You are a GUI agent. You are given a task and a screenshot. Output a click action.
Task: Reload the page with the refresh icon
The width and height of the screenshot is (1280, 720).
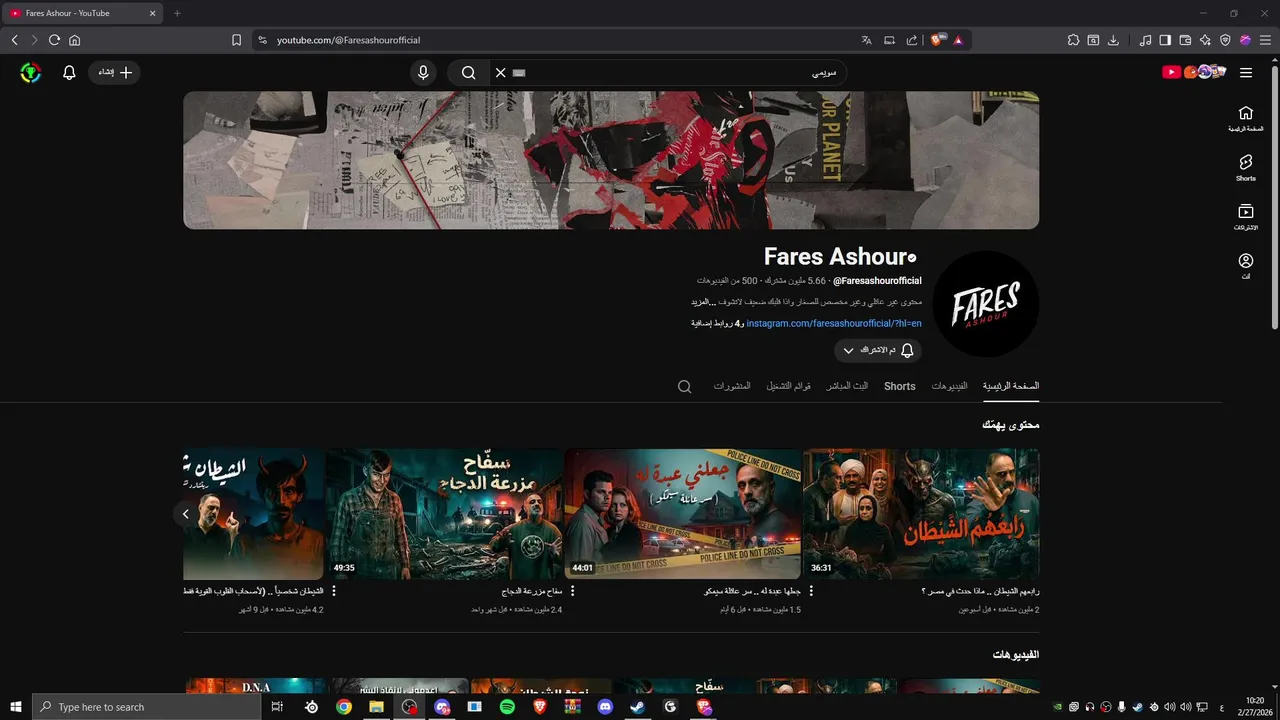coord(54,40)
